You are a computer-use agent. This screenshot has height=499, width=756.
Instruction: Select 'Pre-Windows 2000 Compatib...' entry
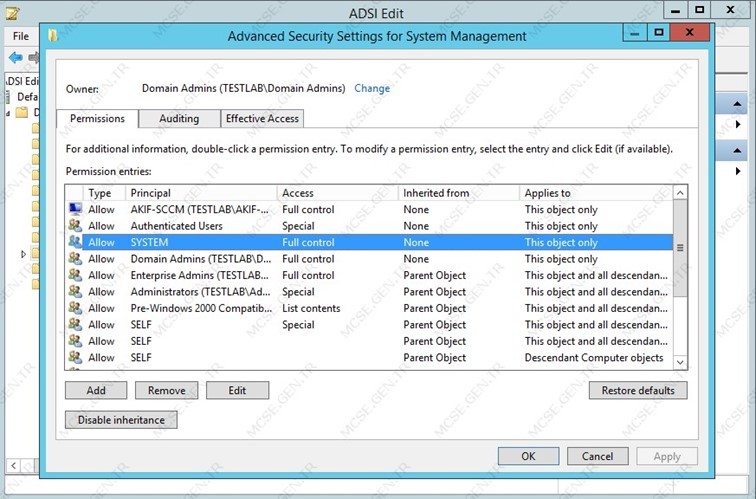point(370,308)
